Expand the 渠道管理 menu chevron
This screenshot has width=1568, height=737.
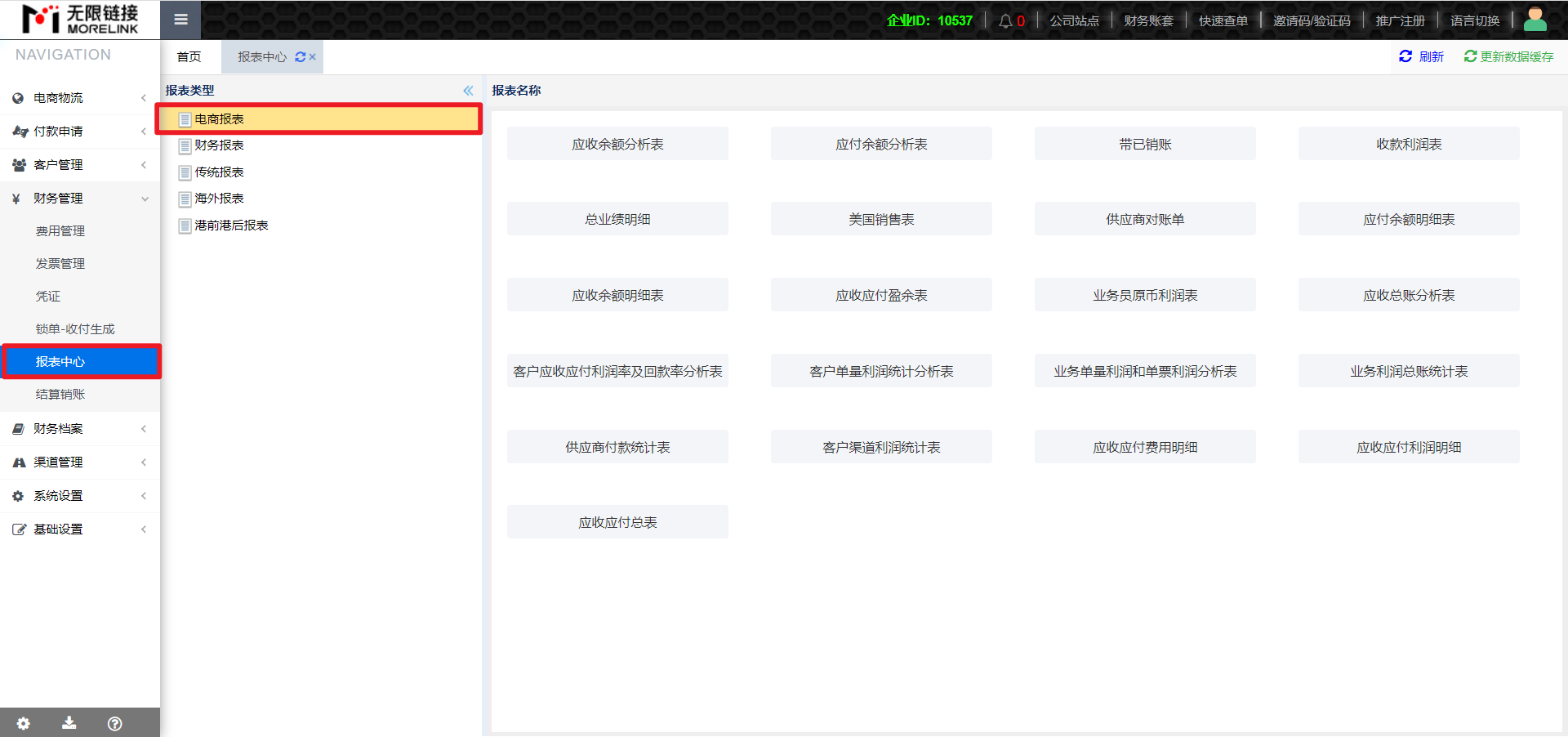point(144,462)
